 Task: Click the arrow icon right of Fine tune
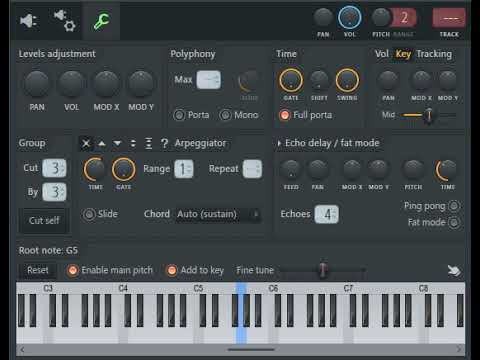[x=454, y=270]
